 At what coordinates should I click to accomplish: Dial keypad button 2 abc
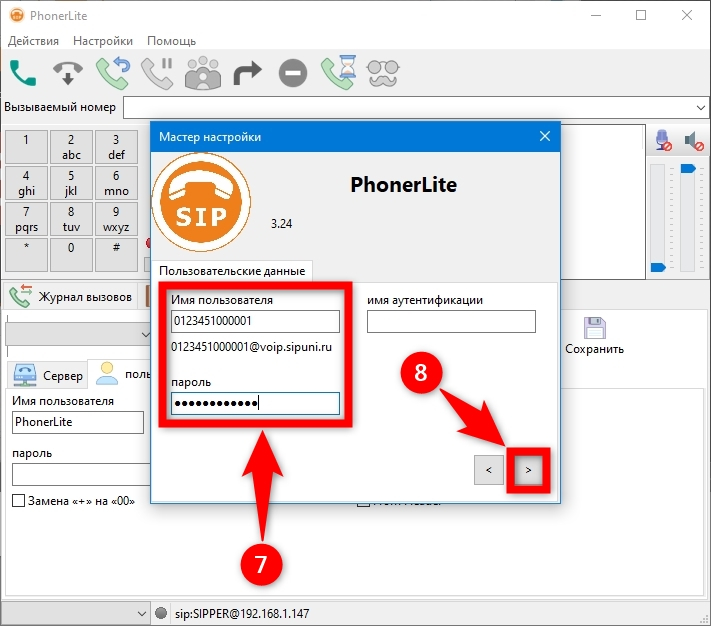pos(71,146)
